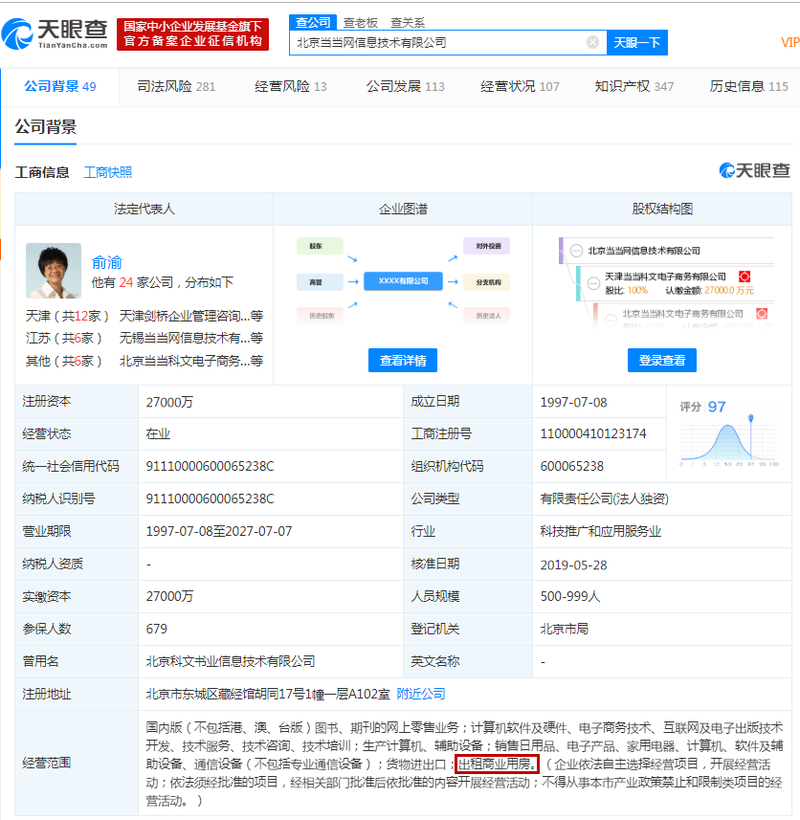
Task: Click the 历史股东 node in enterprise graph
Action: point(319,315)
